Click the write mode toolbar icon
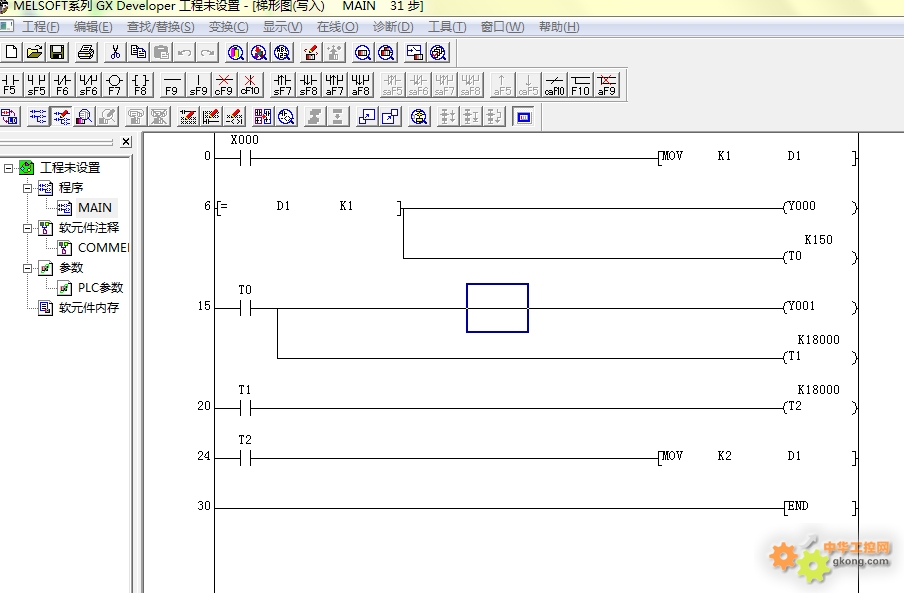 61,117
